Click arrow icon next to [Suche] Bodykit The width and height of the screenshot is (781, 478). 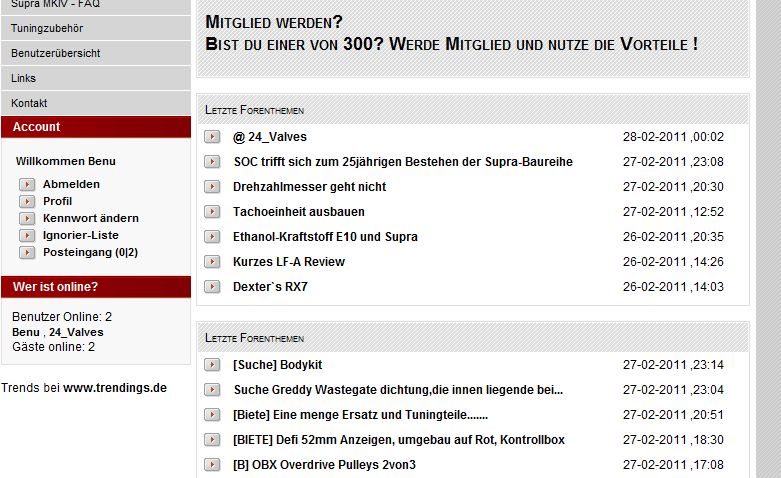click(x=212, y=364)
